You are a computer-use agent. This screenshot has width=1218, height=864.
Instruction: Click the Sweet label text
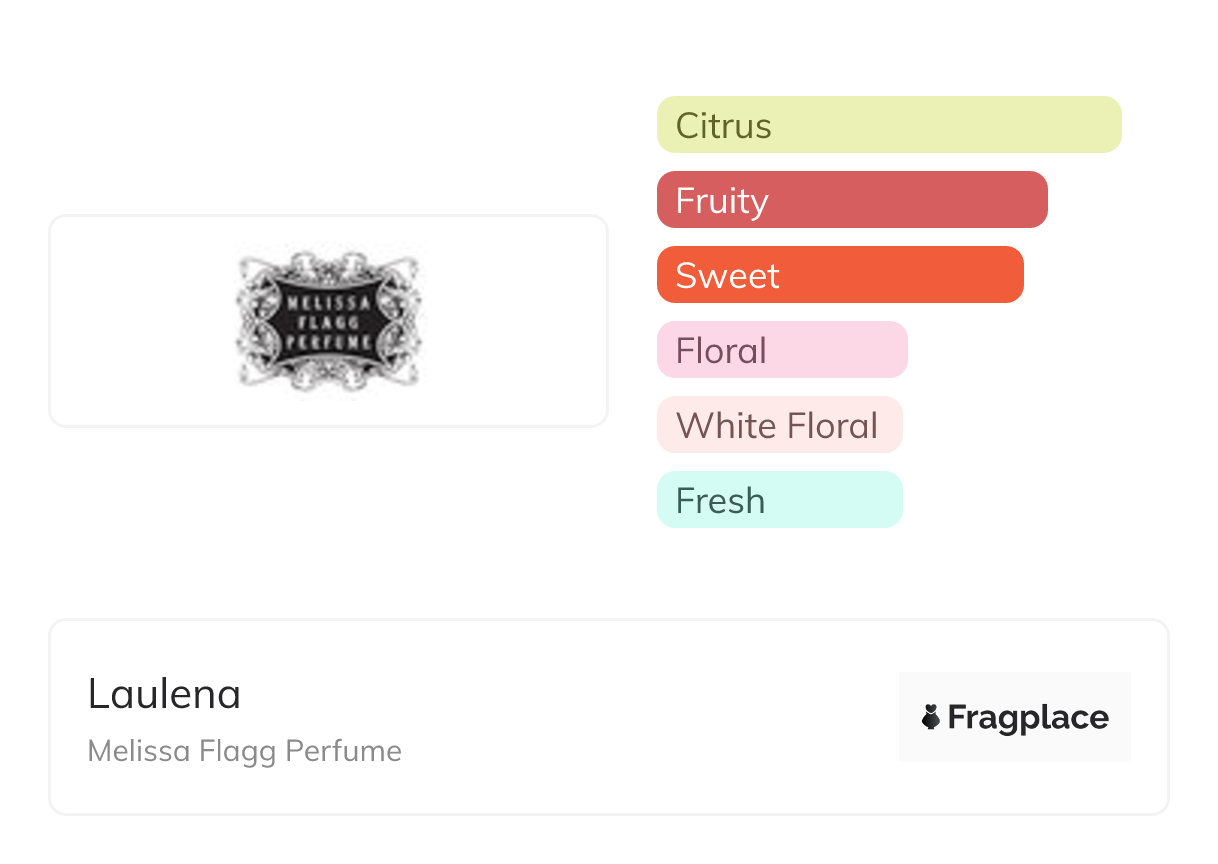[x=727, y=276]
